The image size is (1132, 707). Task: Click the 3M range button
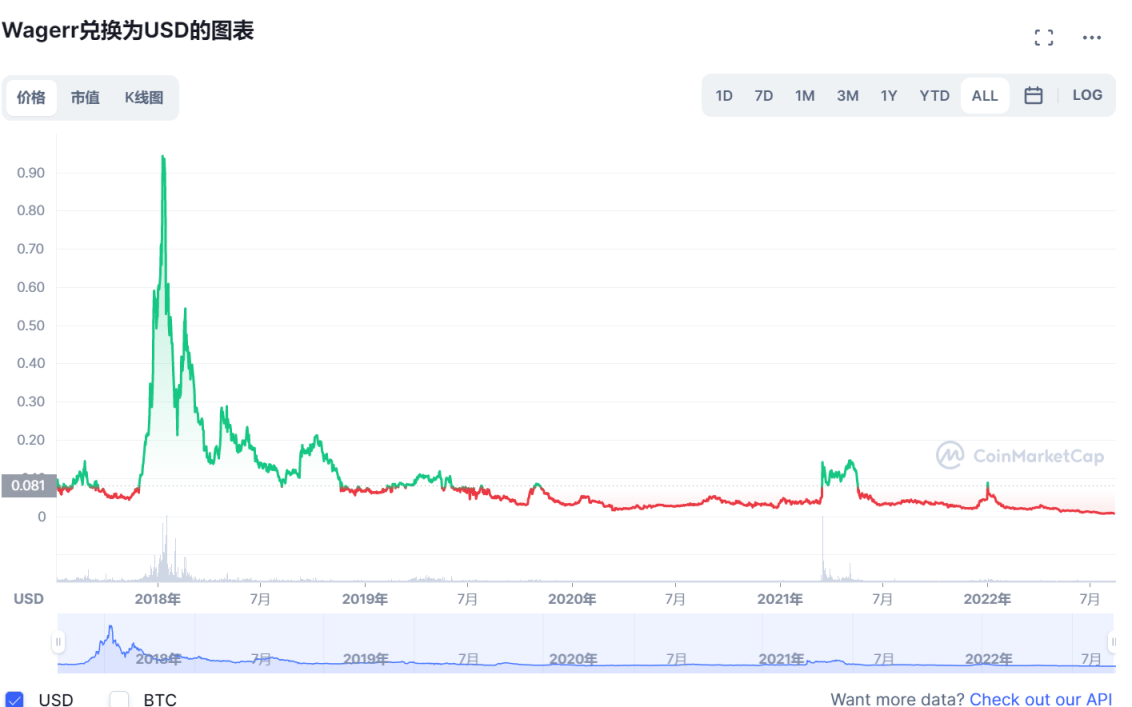[847, 95]
